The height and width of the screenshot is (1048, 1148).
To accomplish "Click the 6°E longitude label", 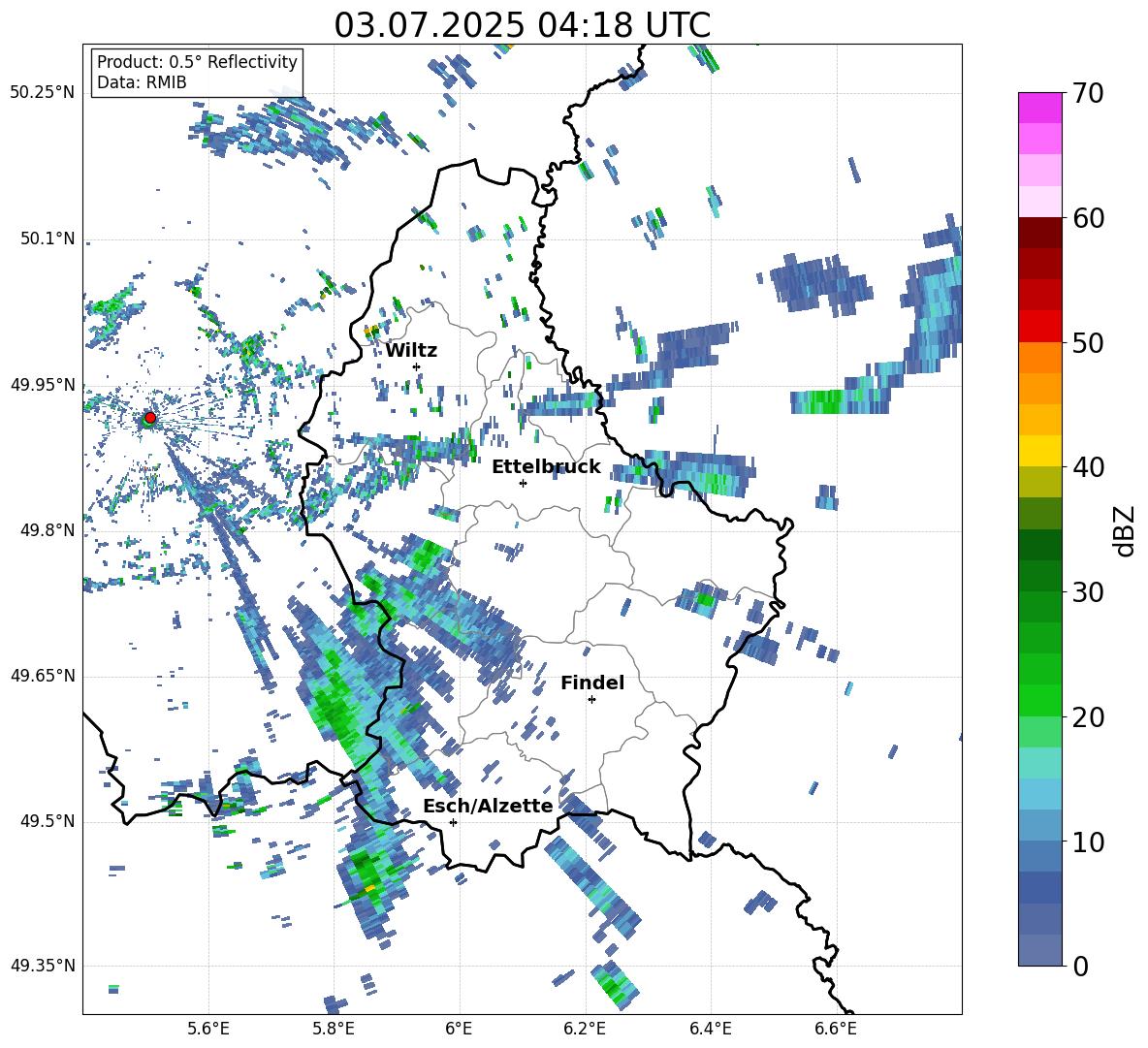I will tap(459, 1029).
